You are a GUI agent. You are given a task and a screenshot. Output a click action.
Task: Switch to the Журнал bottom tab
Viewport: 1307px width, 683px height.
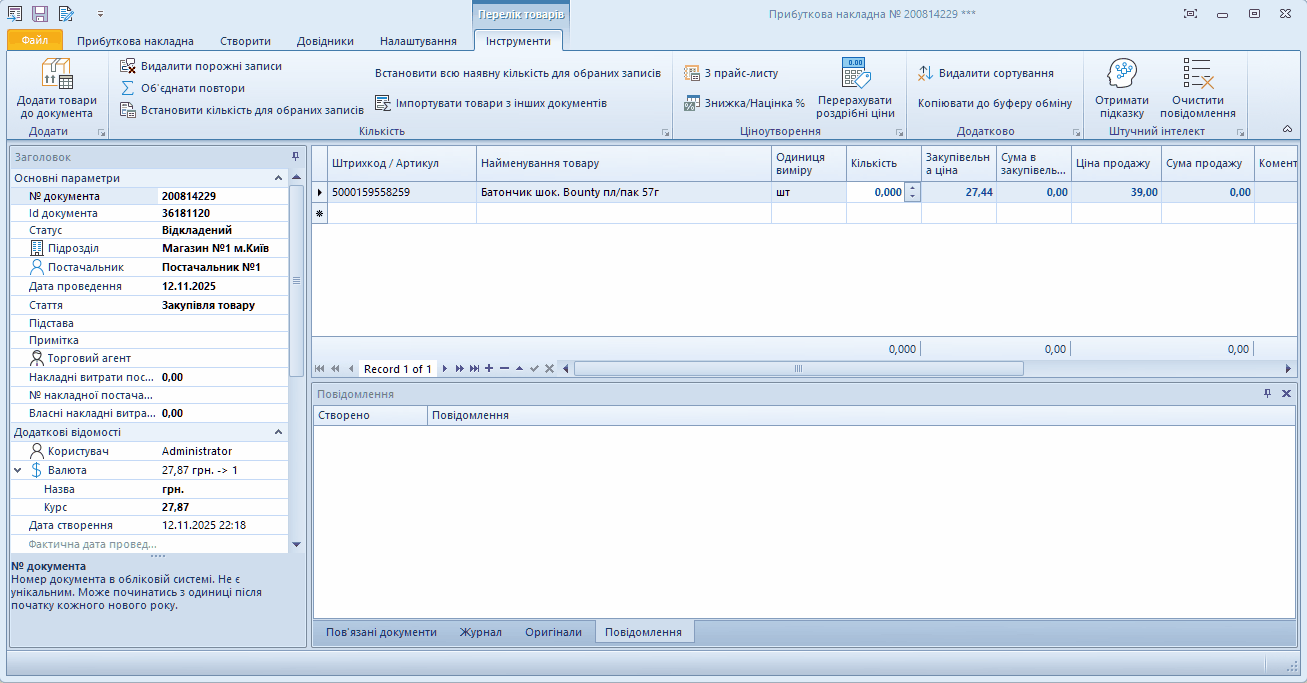pos(480,632)
